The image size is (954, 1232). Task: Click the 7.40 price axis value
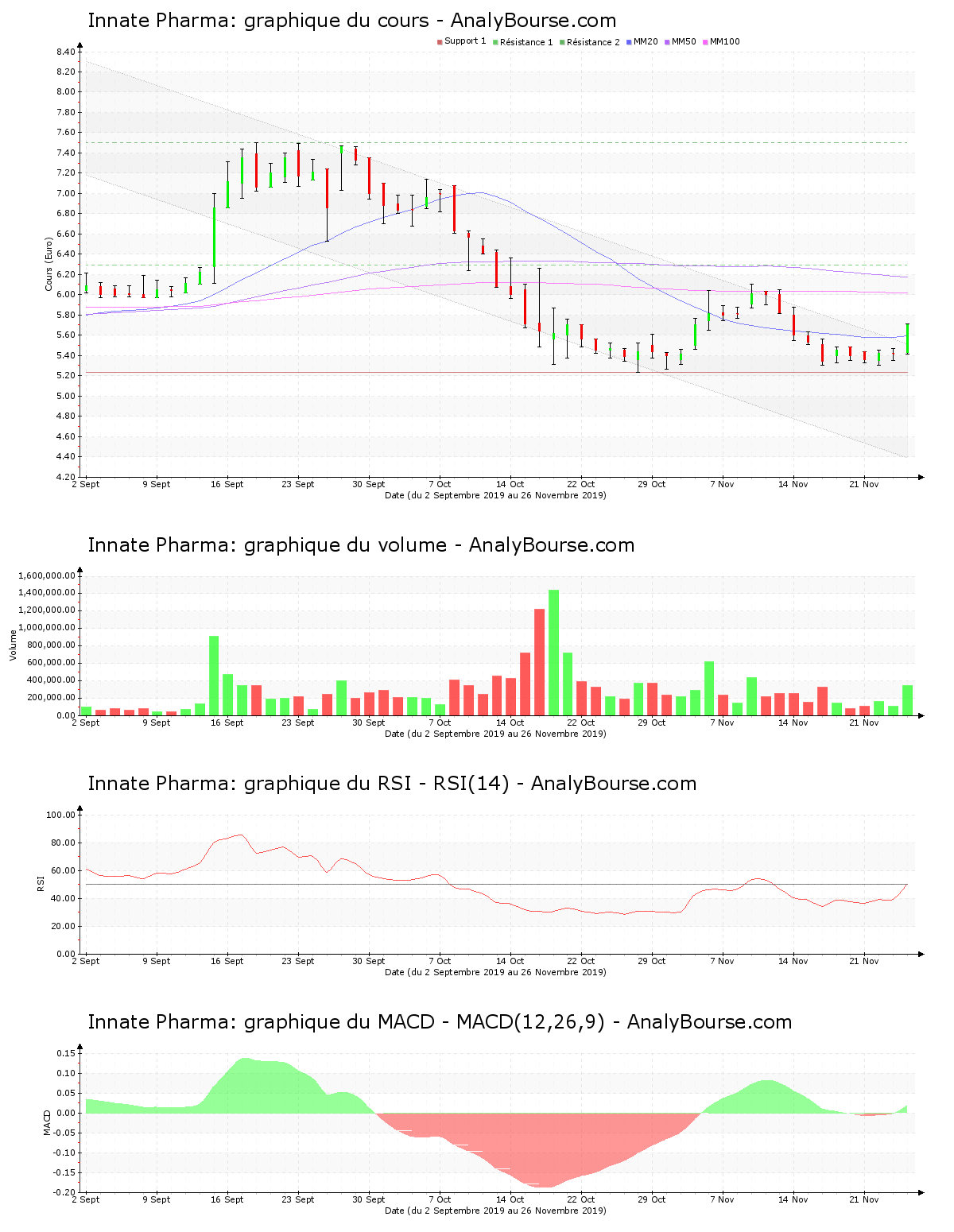coord(65,153)
